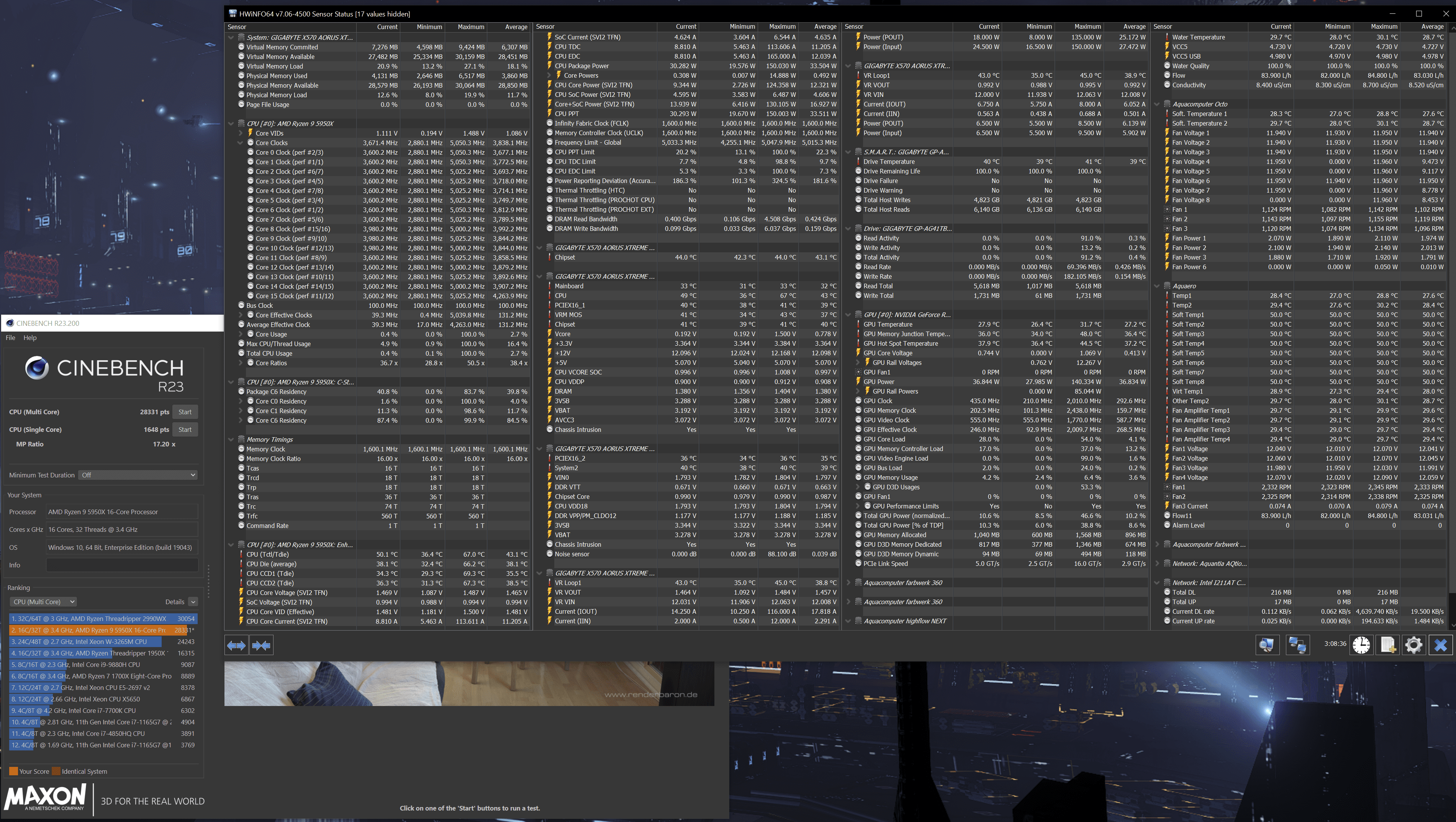The image size is (1456, 822).
Task: Click the 3:08:36 elapsed time display
Action: 1335,644
